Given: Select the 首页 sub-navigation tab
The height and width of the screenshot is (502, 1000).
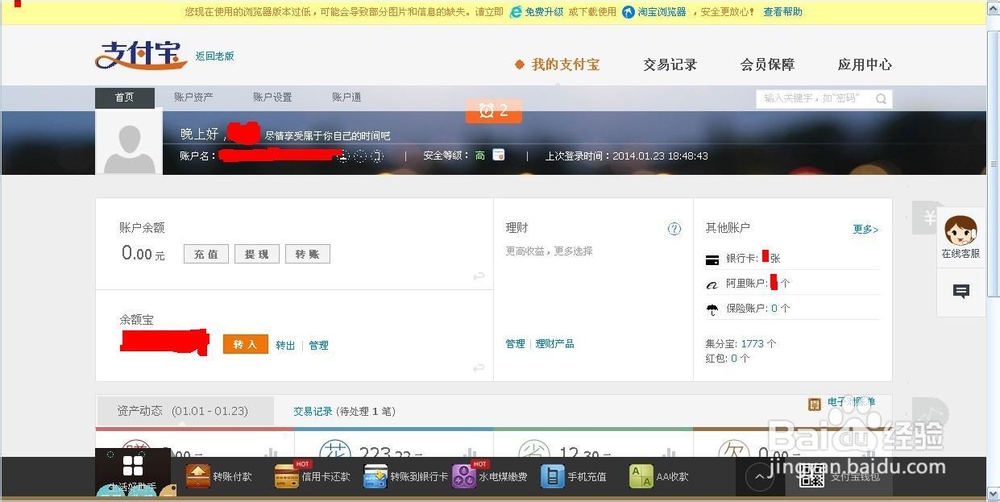Looking at the screenshot, I should point(124,98).
